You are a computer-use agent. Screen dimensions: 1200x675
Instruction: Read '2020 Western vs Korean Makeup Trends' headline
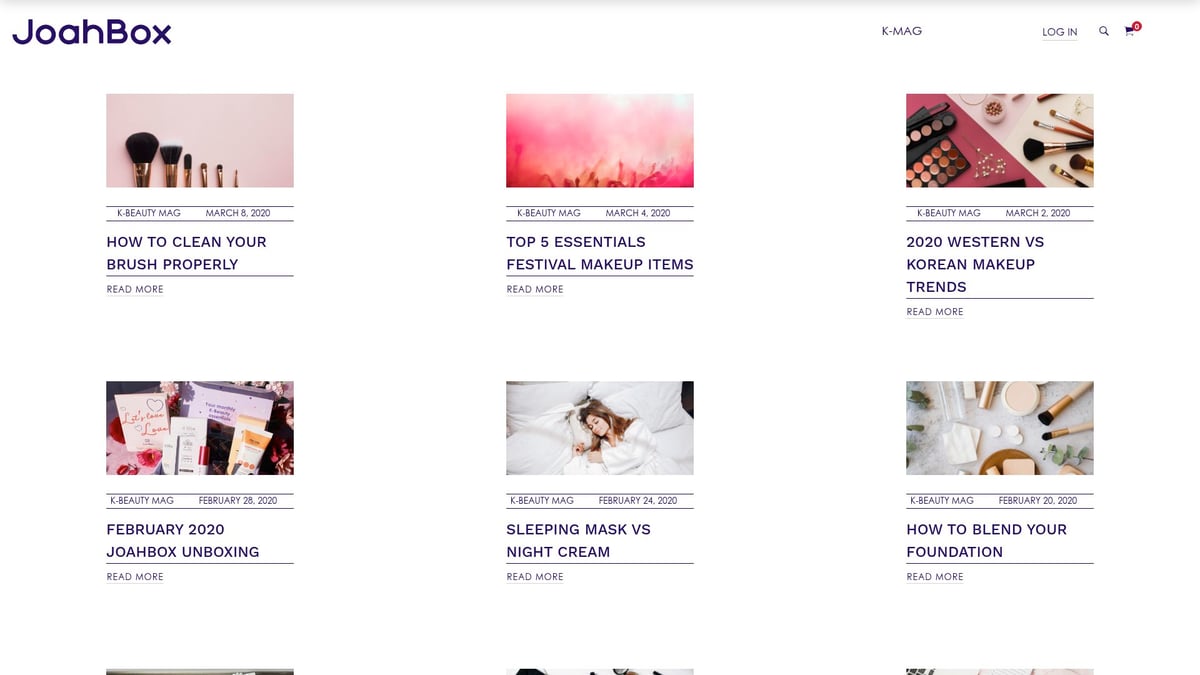click(975, 264)
